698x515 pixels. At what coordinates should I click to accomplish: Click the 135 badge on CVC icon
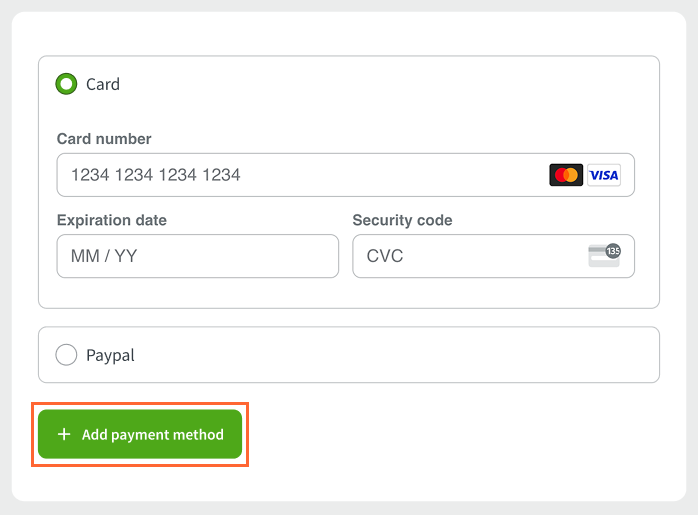pyautogui.click(x=613, y=251)
